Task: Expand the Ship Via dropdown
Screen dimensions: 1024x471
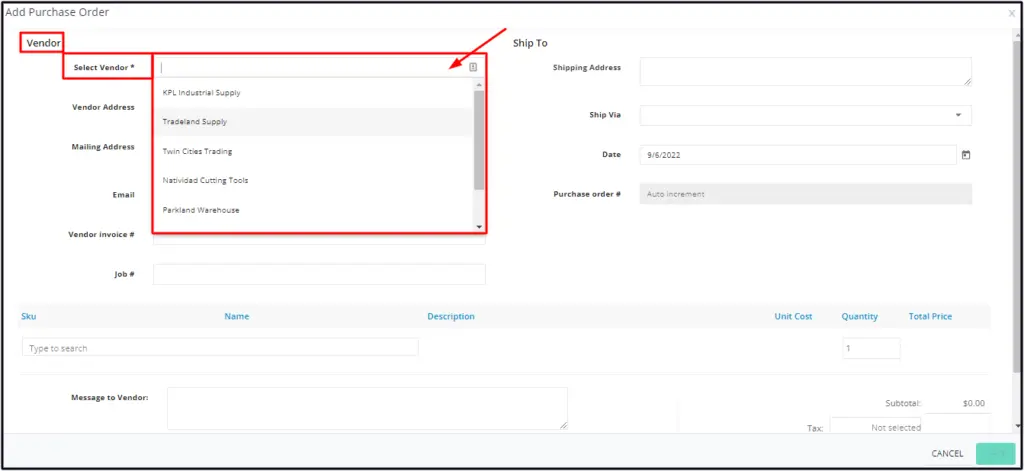Action: [805, 115]
